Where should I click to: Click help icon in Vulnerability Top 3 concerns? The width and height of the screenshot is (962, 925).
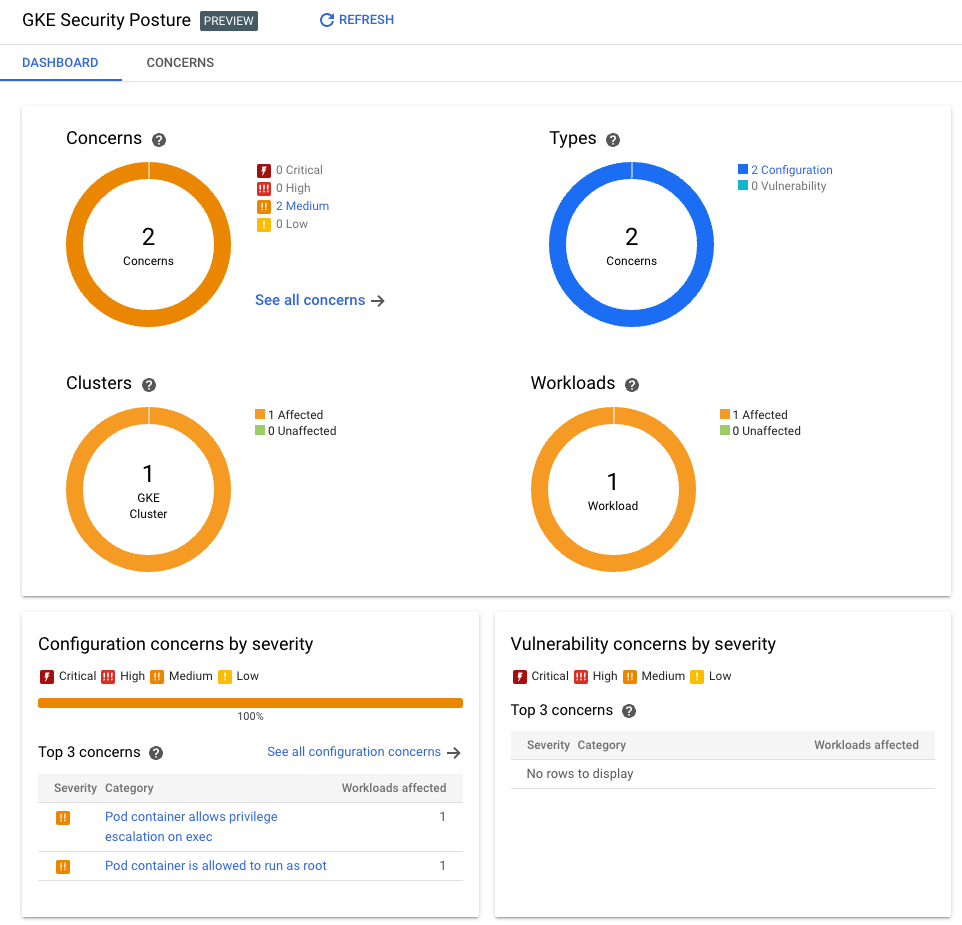point(629,711)
